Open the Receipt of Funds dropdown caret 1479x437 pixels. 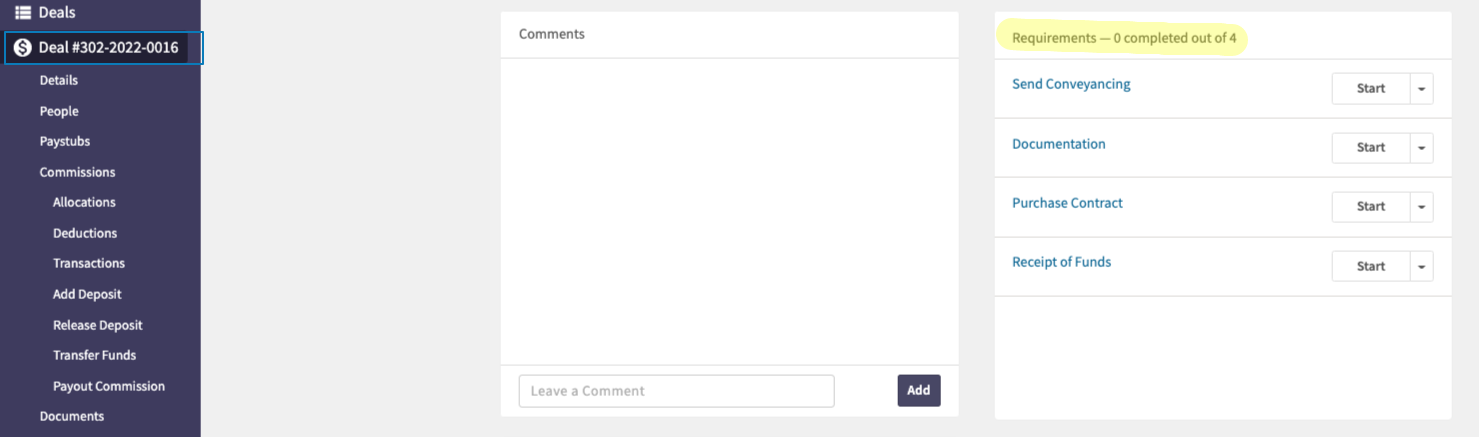[1421, 266]
